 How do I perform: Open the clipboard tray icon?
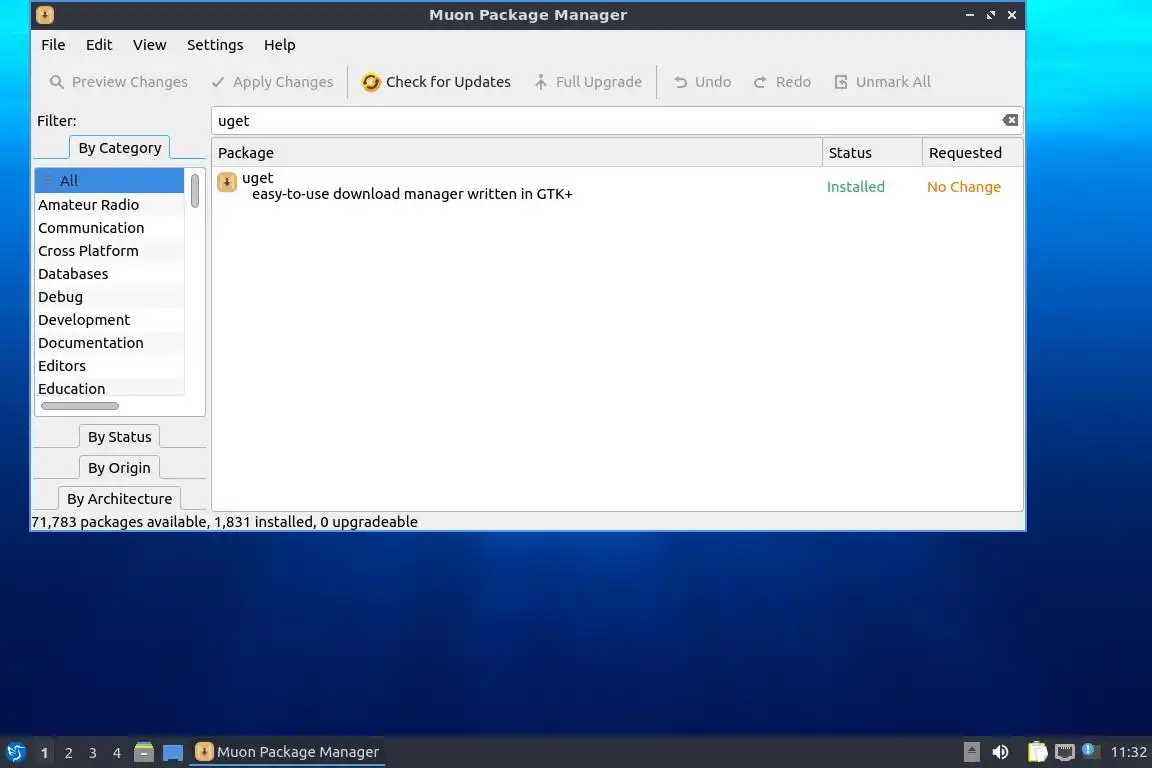click(1037, 752)
